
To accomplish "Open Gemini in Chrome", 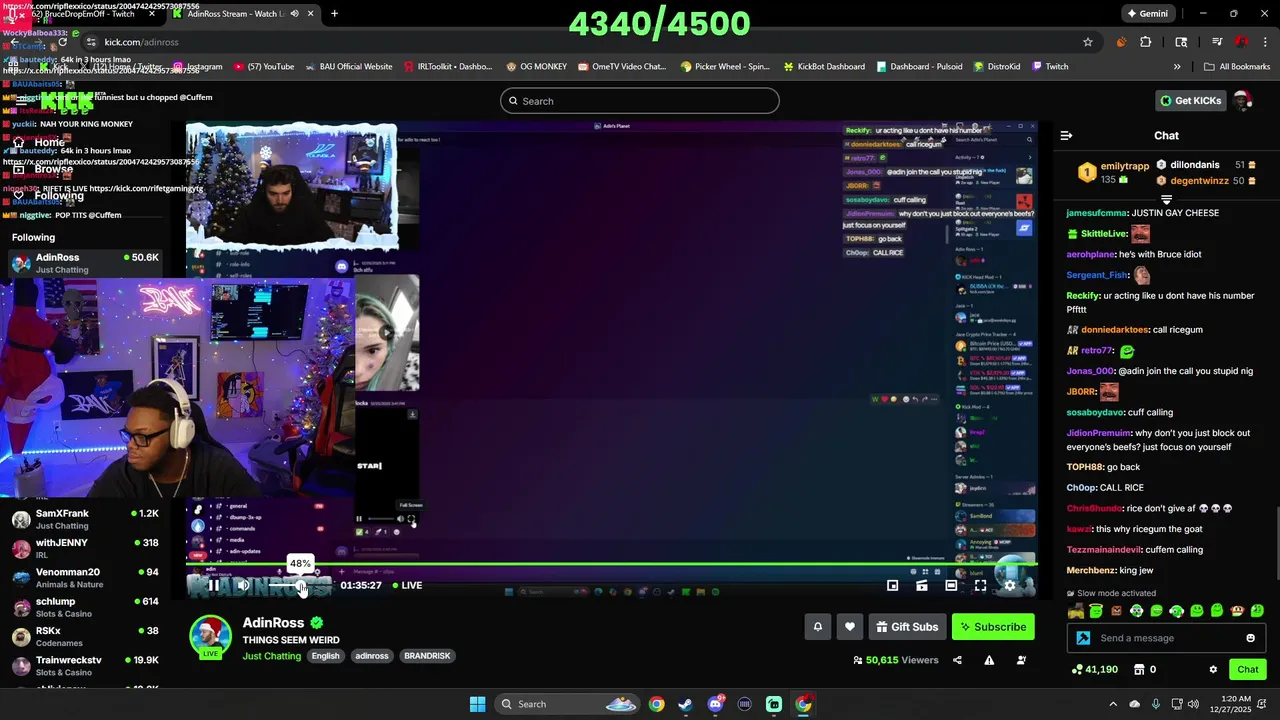I will point(1147,14).
